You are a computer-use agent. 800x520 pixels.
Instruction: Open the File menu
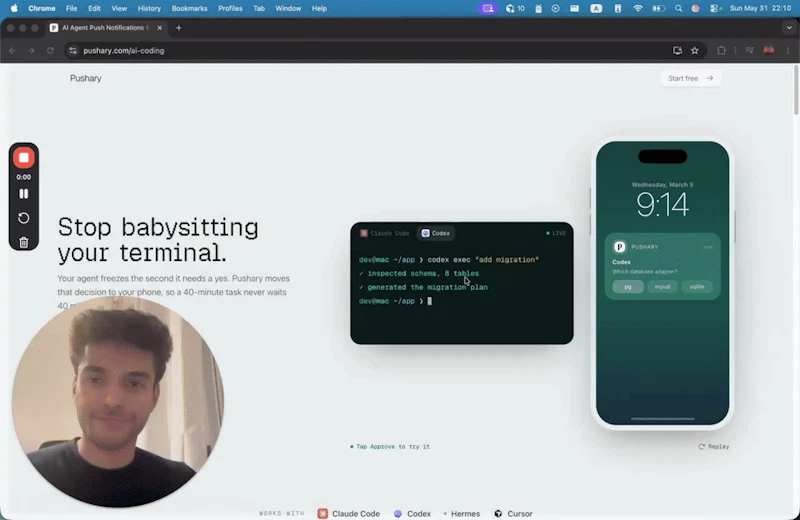point(71,8)
